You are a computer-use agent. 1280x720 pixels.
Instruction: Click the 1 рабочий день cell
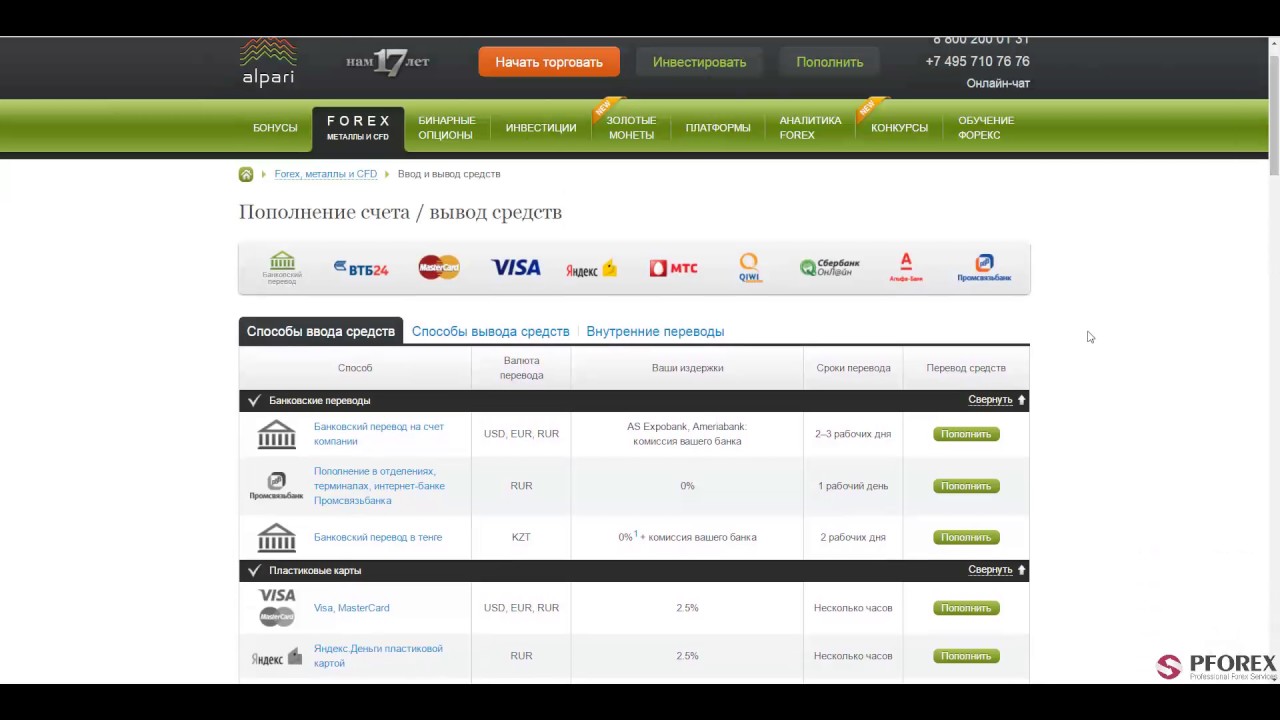(x=853, y=486)
